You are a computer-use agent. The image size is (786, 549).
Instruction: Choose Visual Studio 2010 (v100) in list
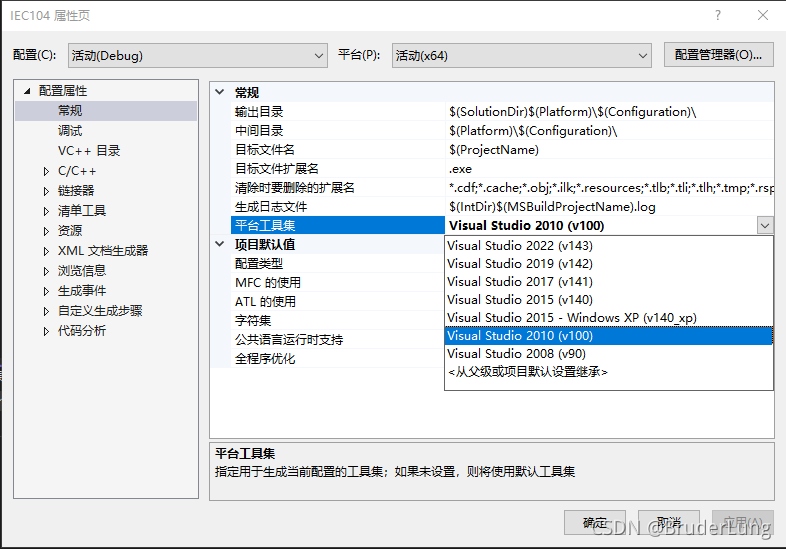(609, 336)
